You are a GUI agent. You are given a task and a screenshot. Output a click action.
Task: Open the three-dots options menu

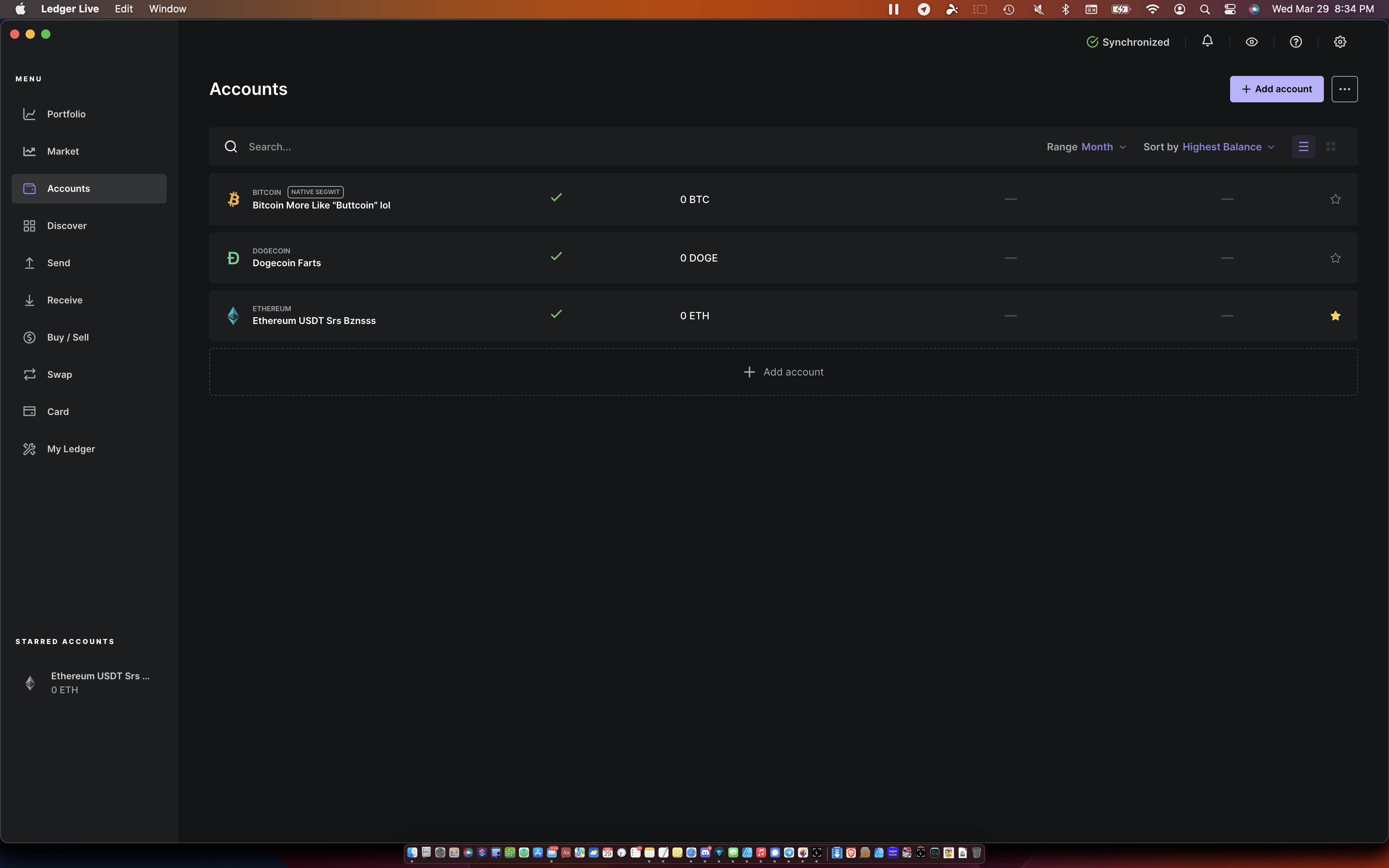1344,89
